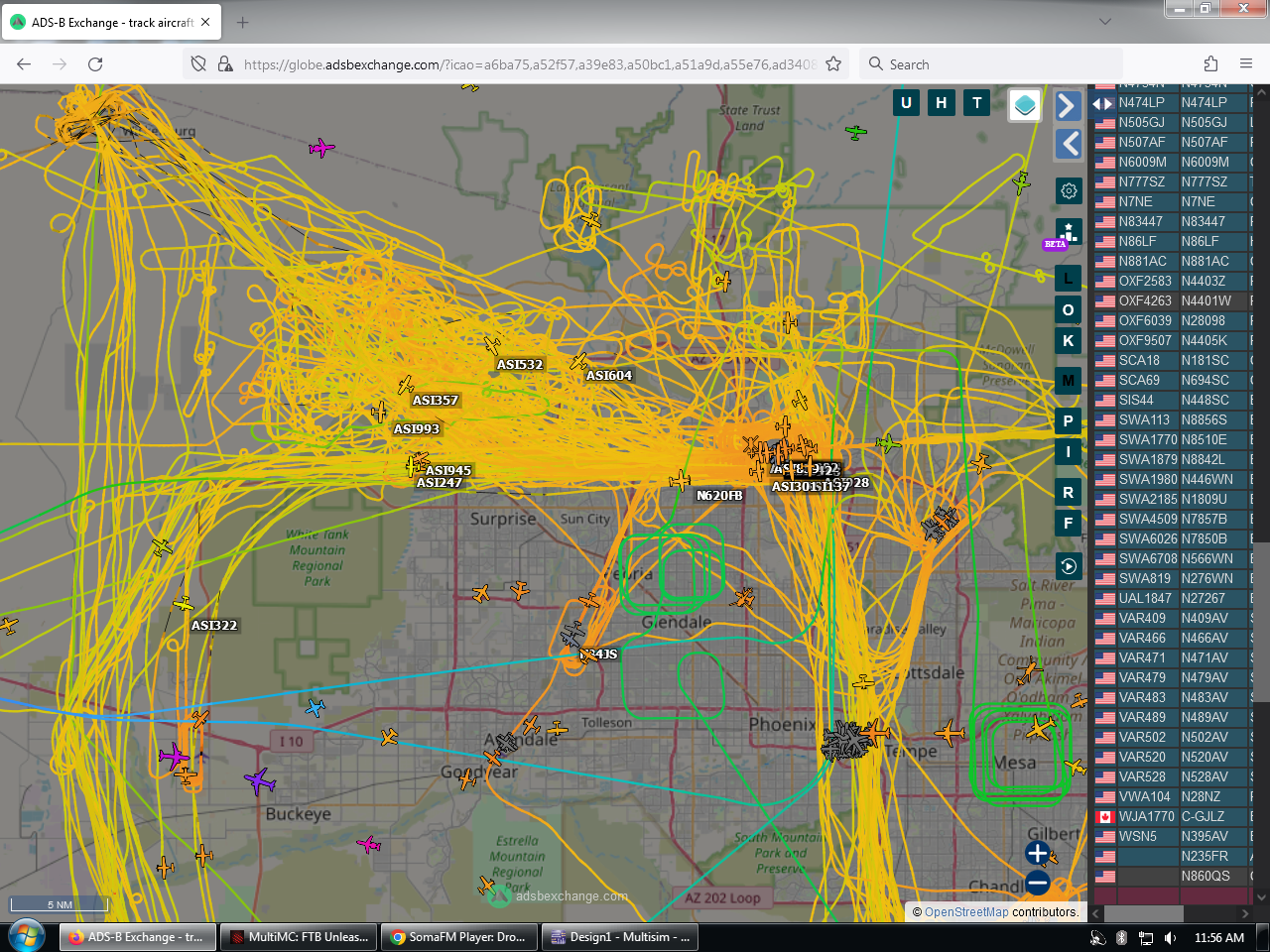Screen dimensions: 1270x952
Task: Bookmark this page with the star
Action: pyautogui.click(x=833, y=63)
